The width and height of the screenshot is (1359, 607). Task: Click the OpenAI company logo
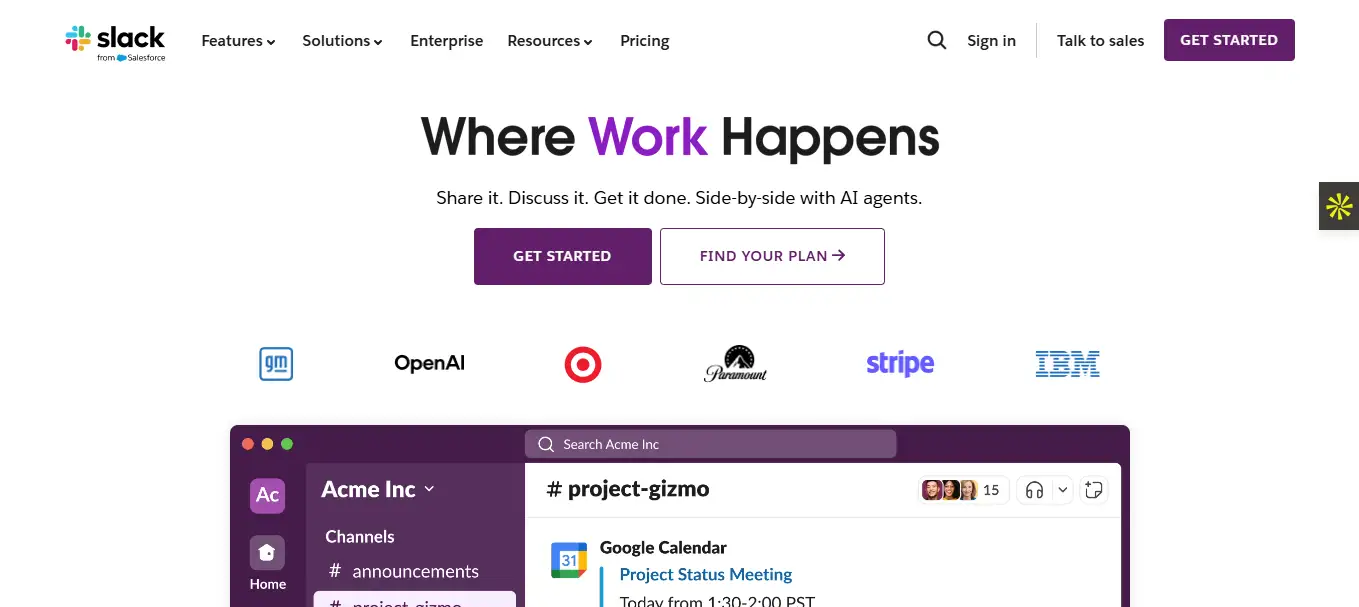tap(429, 363)
